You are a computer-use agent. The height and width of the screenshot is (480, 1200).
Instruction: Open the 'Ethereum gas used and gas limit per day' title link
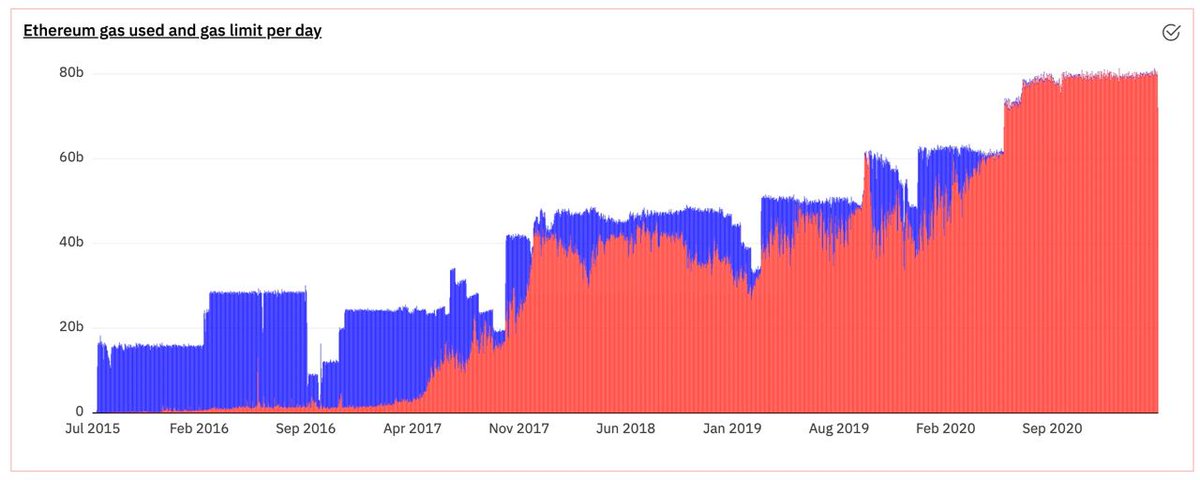coord(172,31)
